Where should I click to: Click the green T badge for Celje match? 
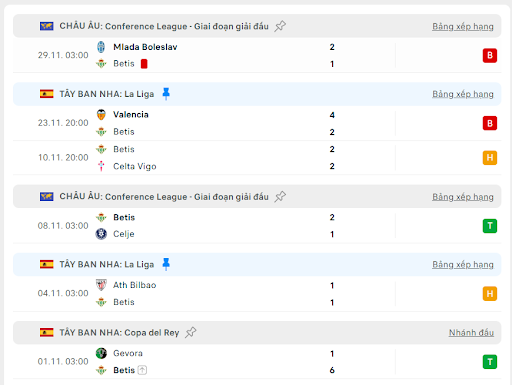coord(490,226)
